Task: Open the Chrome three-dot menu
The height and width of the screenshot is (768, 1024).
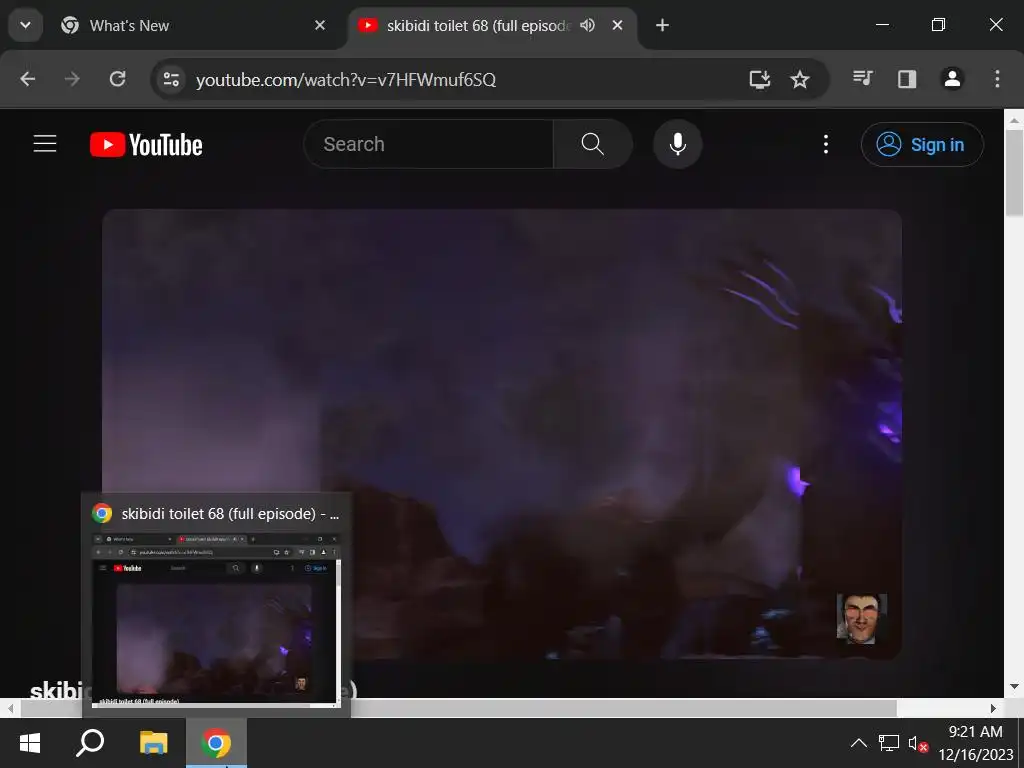Action: tap(997, 79)
